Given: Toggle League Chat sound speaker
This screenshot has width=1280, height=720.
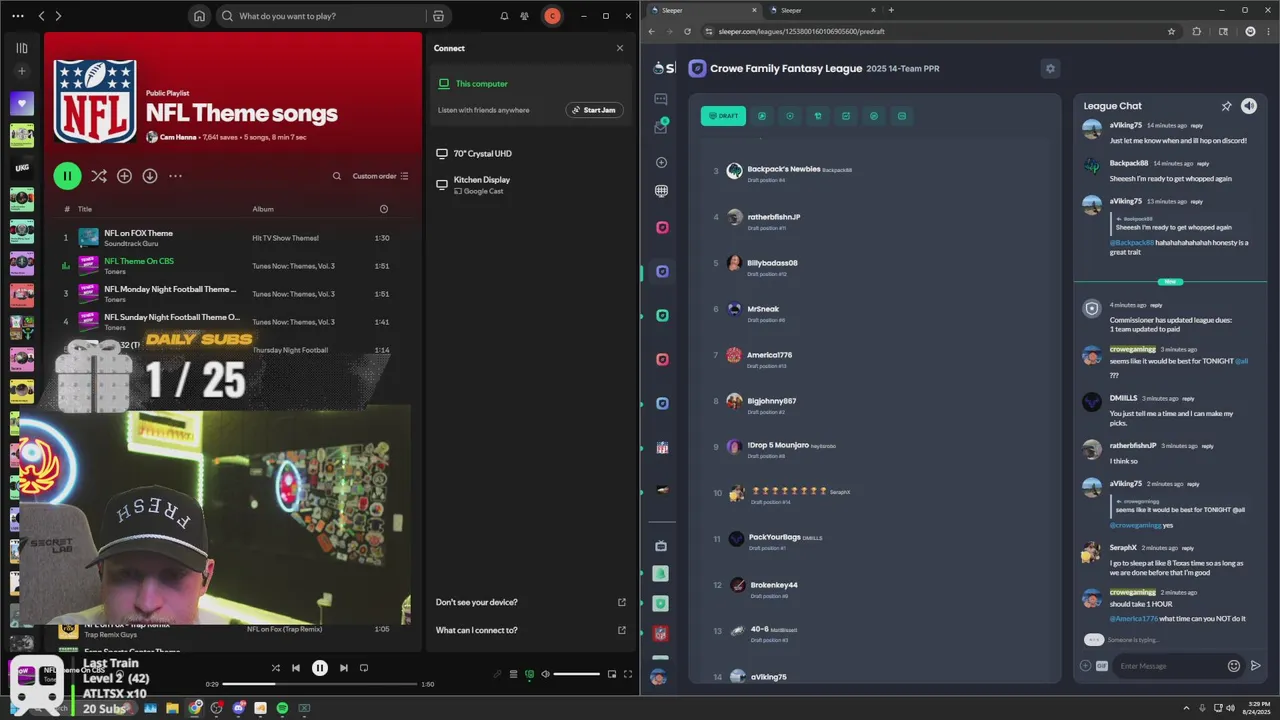Looking at the screenshot, I should 1249,106.
